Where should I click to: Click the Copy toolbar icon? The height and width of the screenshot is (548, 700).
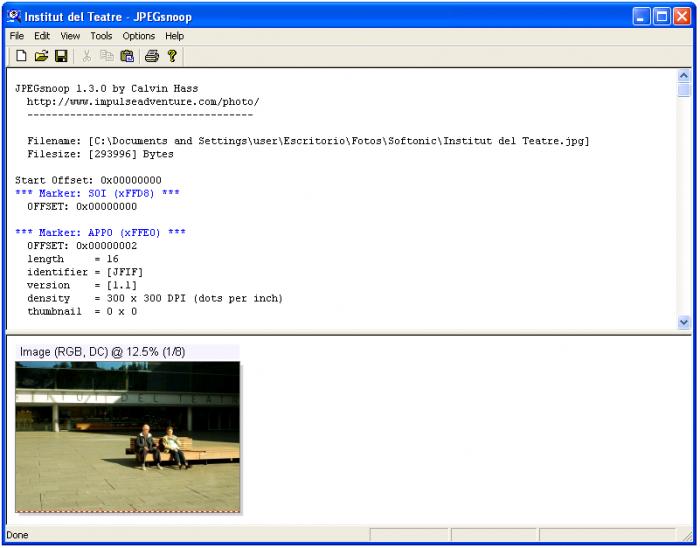107,56
